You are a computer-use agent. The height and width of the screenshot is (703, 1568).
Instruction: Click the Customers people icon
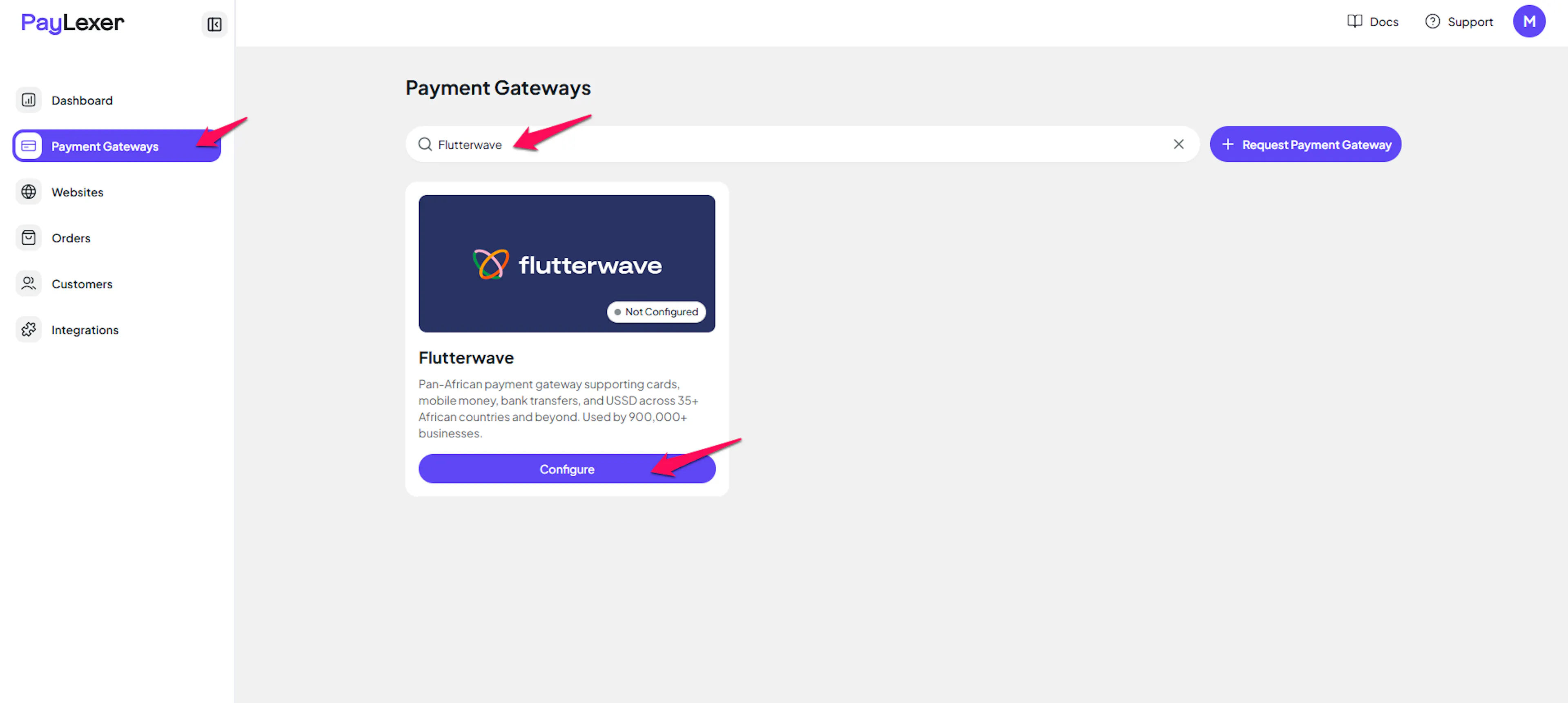coord(29,283)
